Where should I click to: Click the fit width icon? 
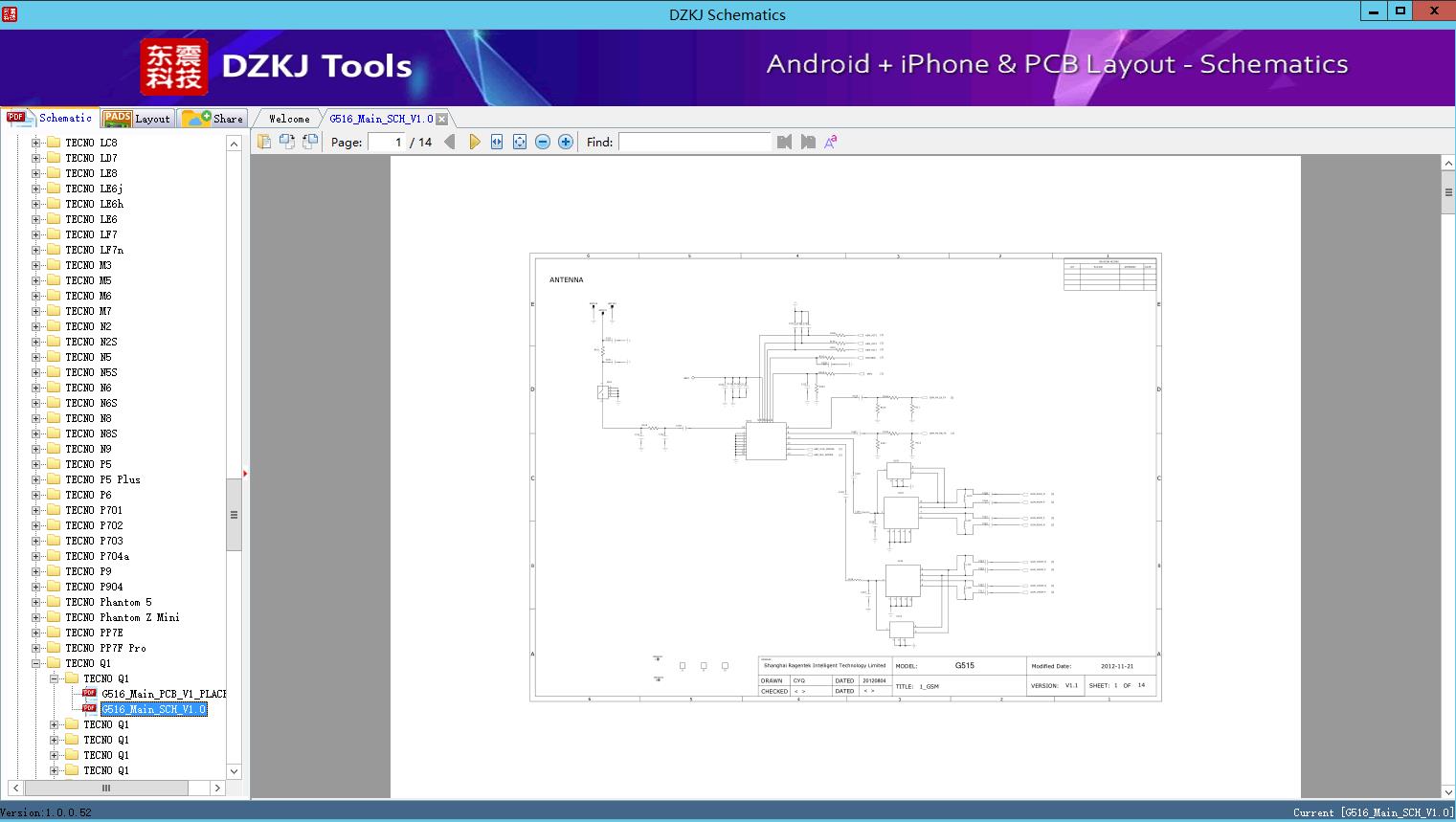point(497,142)
